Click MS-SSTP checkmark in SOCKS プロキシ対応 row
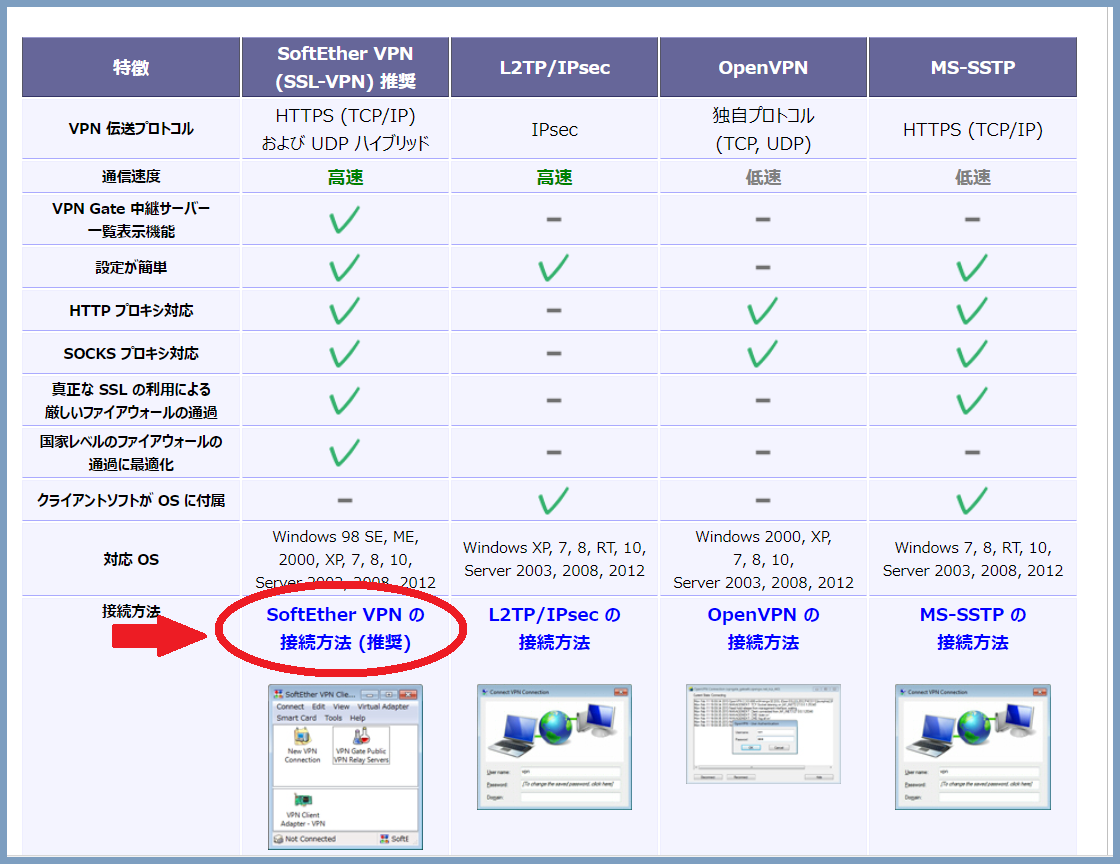Screen dimensions: 1120x864 pyautogui.click(x=972, y=353)
